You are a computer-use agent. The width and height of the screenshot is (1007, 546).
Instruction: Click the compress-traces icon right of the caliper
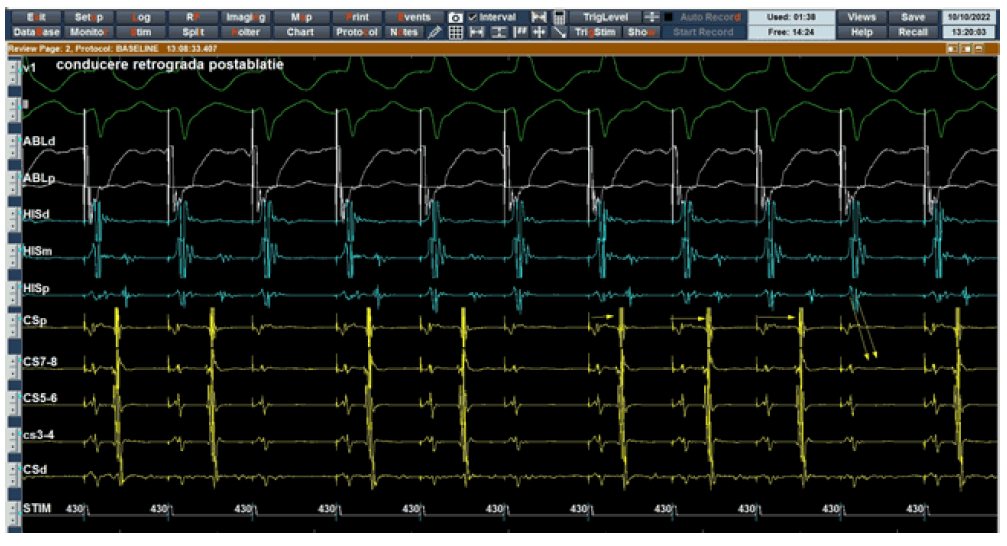point(498,32)
